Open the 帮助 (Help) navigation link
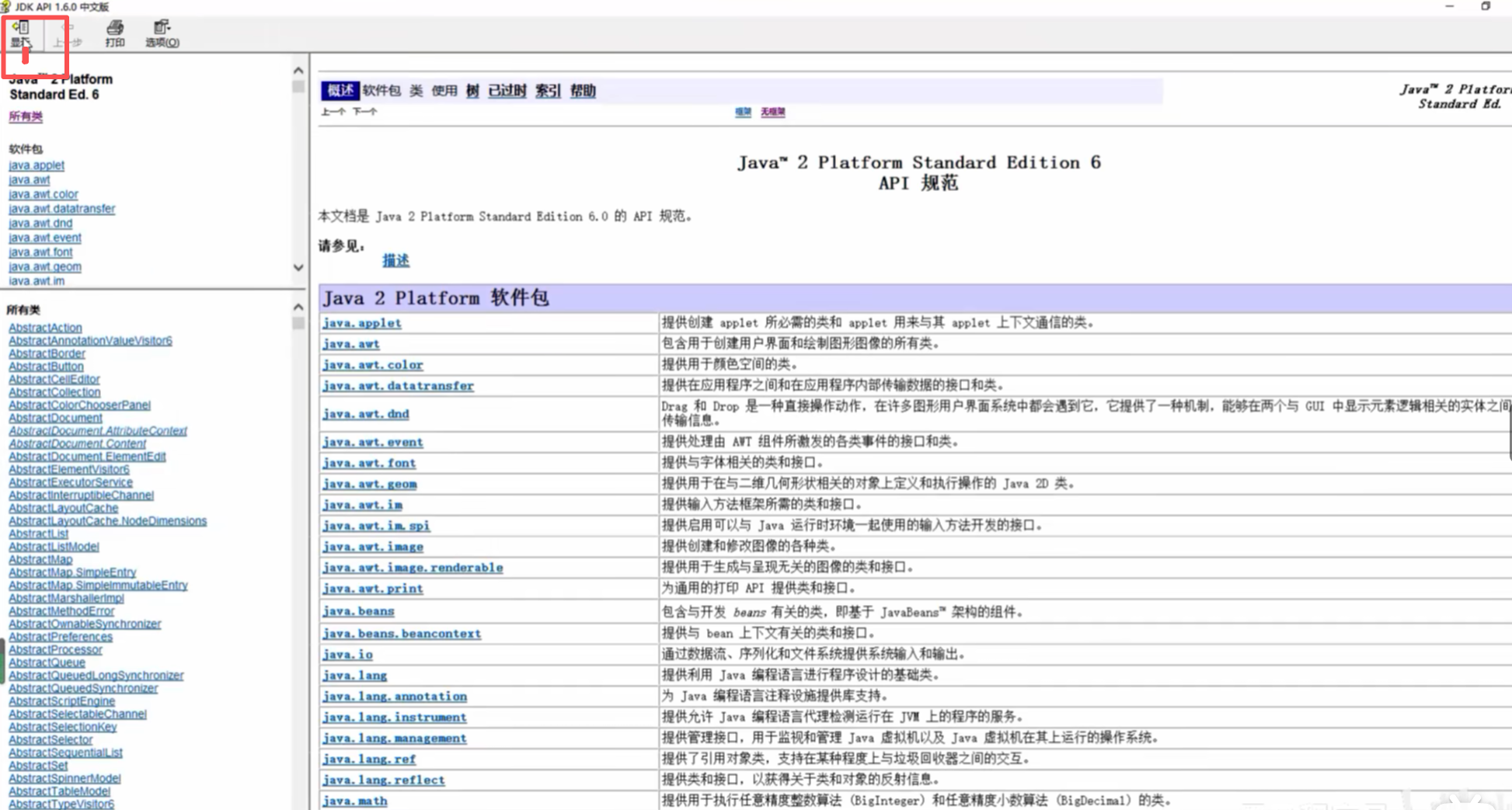 click(583, 90)
